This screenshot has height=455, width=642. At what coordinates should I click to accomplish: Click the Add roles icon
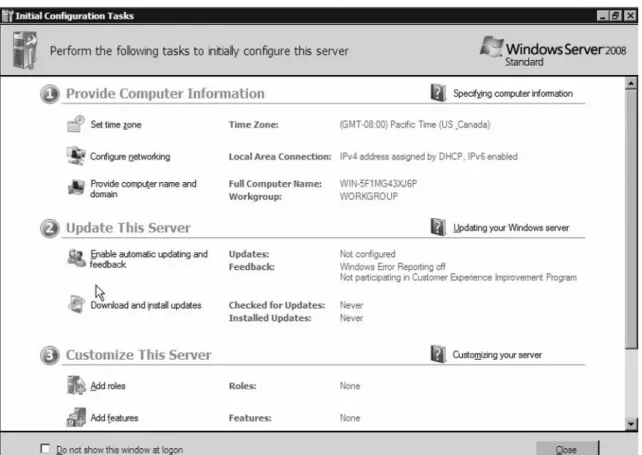point(76,385)
